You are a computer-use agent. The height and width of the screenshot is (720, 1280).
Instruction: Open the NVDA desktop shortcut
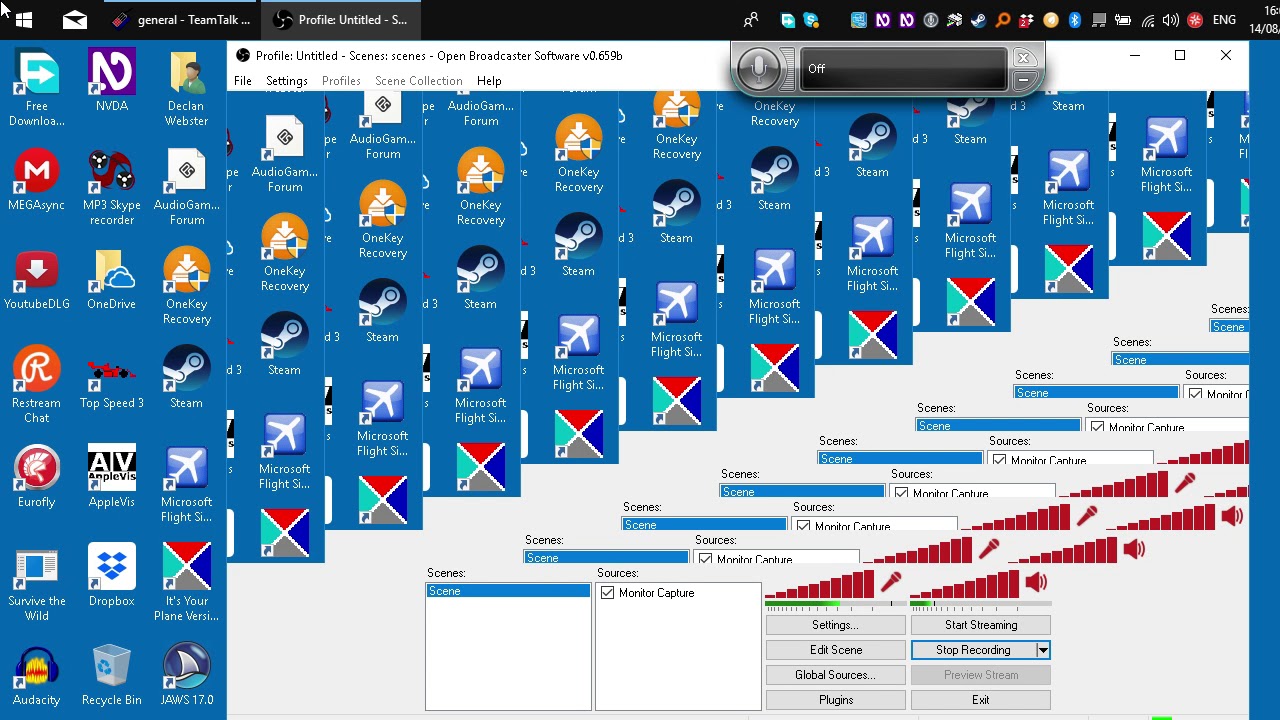[112, 82]
